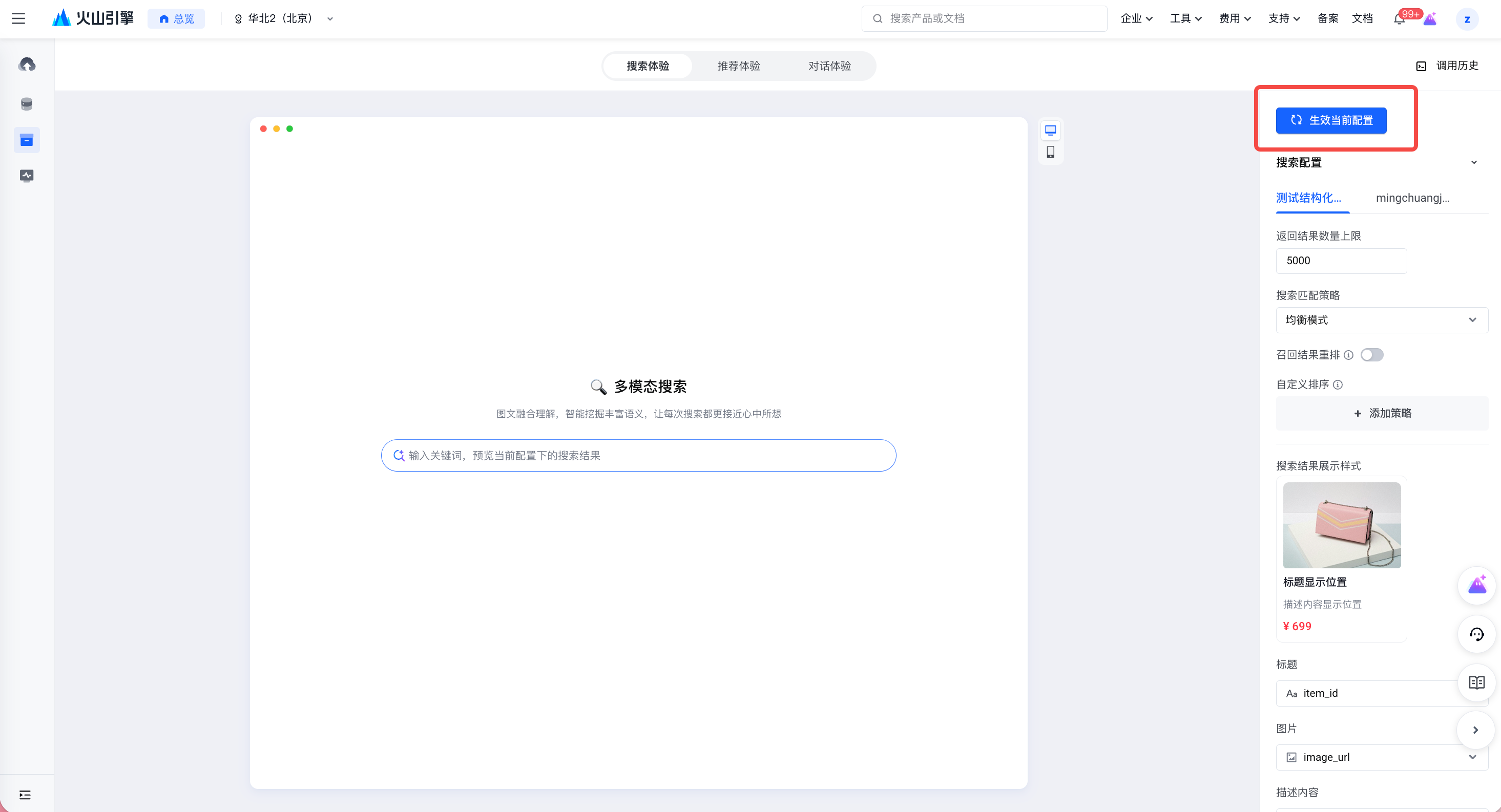The width and height of the screenshot is (1501, 812).
Task: Open customer service headset icon
Action: pyautogui.click(x=1476, y=634)
